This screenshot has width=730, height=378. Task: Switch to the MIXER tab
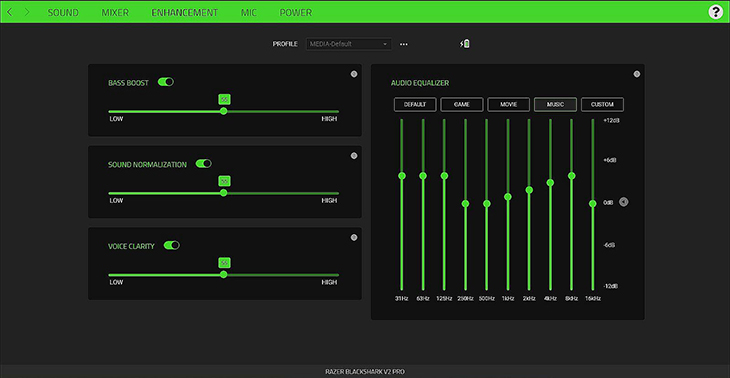(115, 13)
